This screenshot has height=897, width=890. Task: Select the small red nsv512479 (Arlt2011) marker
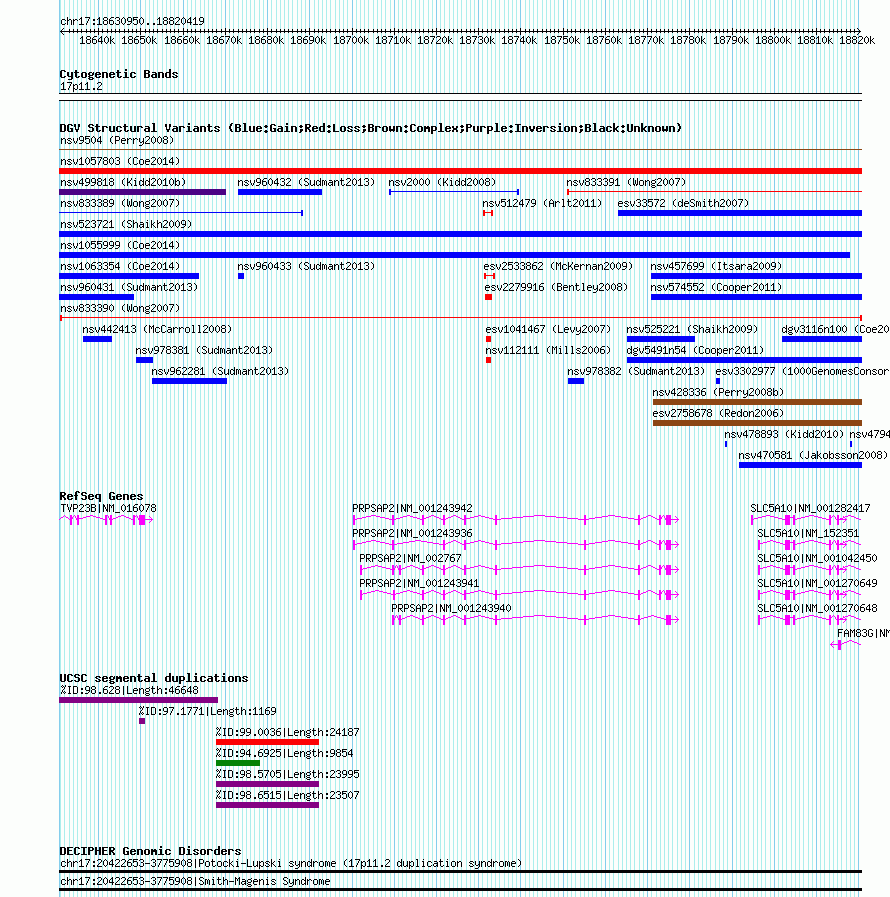coord(488,213)
